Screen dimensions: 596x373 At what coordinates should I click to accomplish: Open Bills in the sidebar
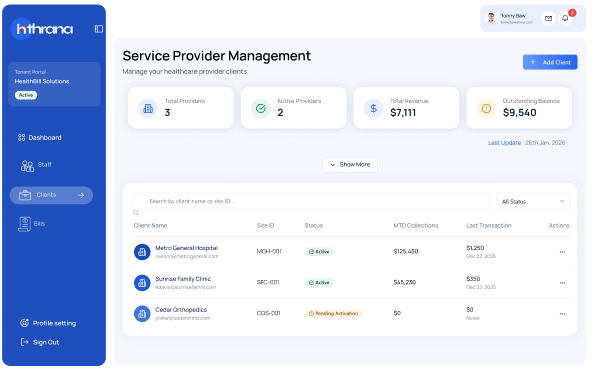tap(32, 224)
